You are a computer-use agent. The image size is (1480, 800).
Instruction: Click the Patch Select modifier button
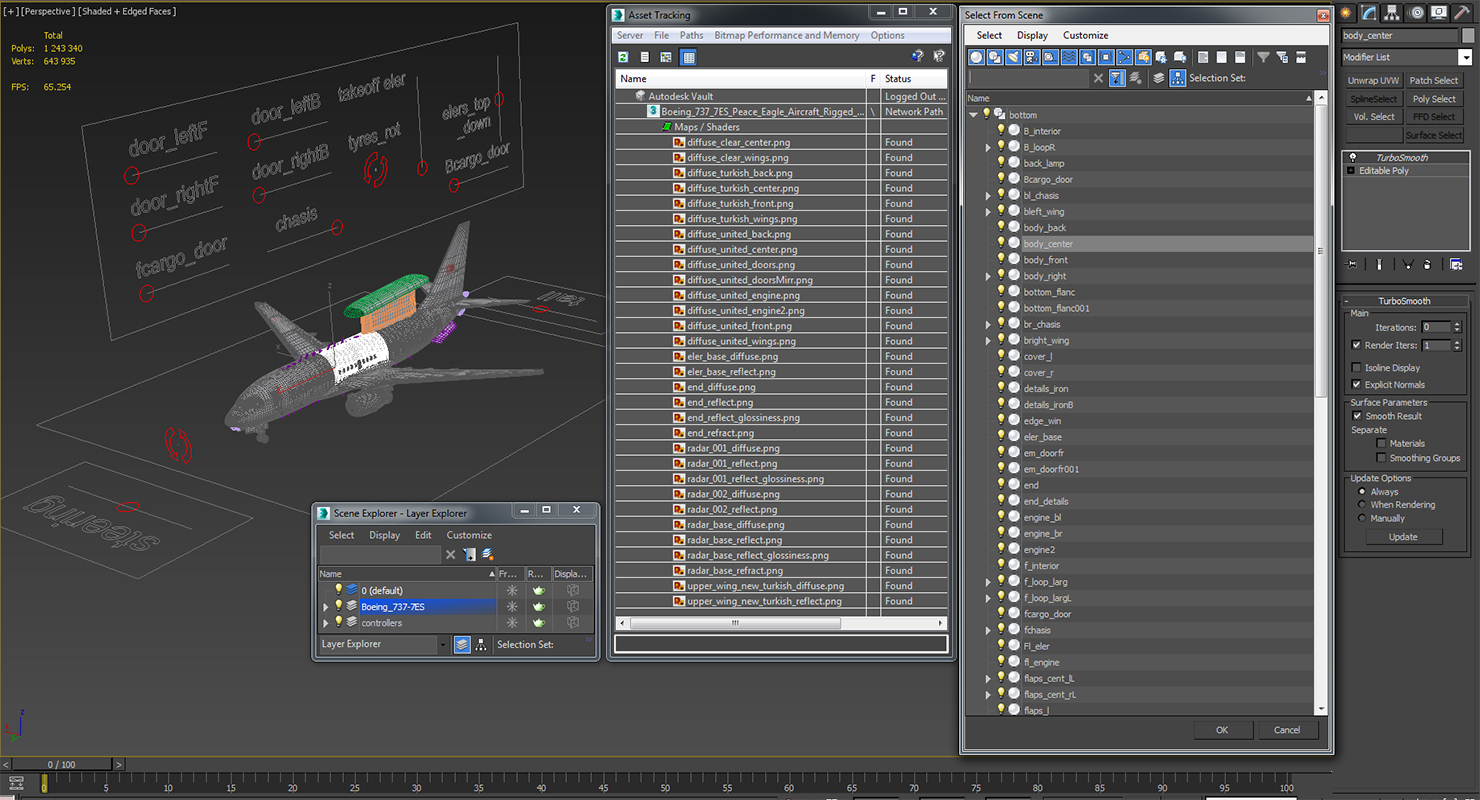click(x=1434, y=81)
